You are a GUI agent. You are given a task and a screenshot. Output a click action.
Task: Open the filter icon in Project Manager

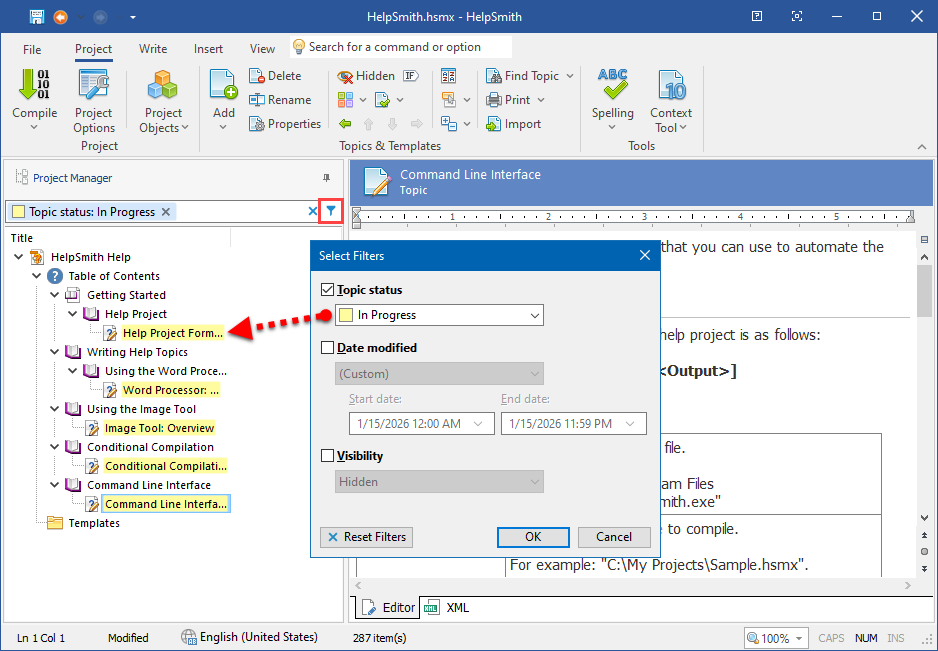[x=331, y=211]
